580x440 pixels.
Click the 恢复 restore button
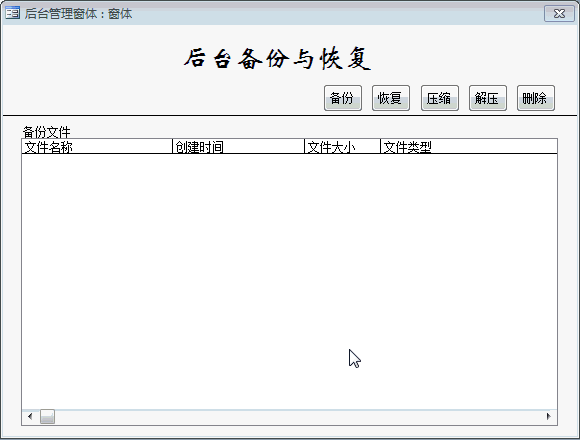coord(391,98)
